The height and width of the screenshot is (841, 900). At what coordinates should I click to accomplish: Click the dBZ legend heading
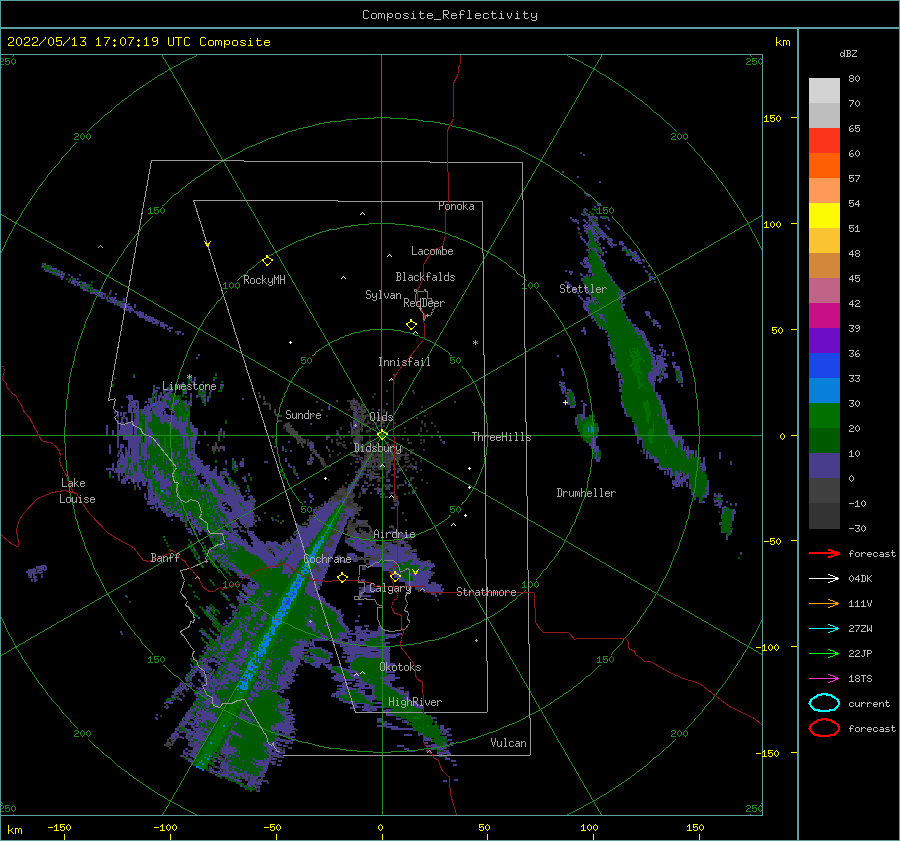848,53
